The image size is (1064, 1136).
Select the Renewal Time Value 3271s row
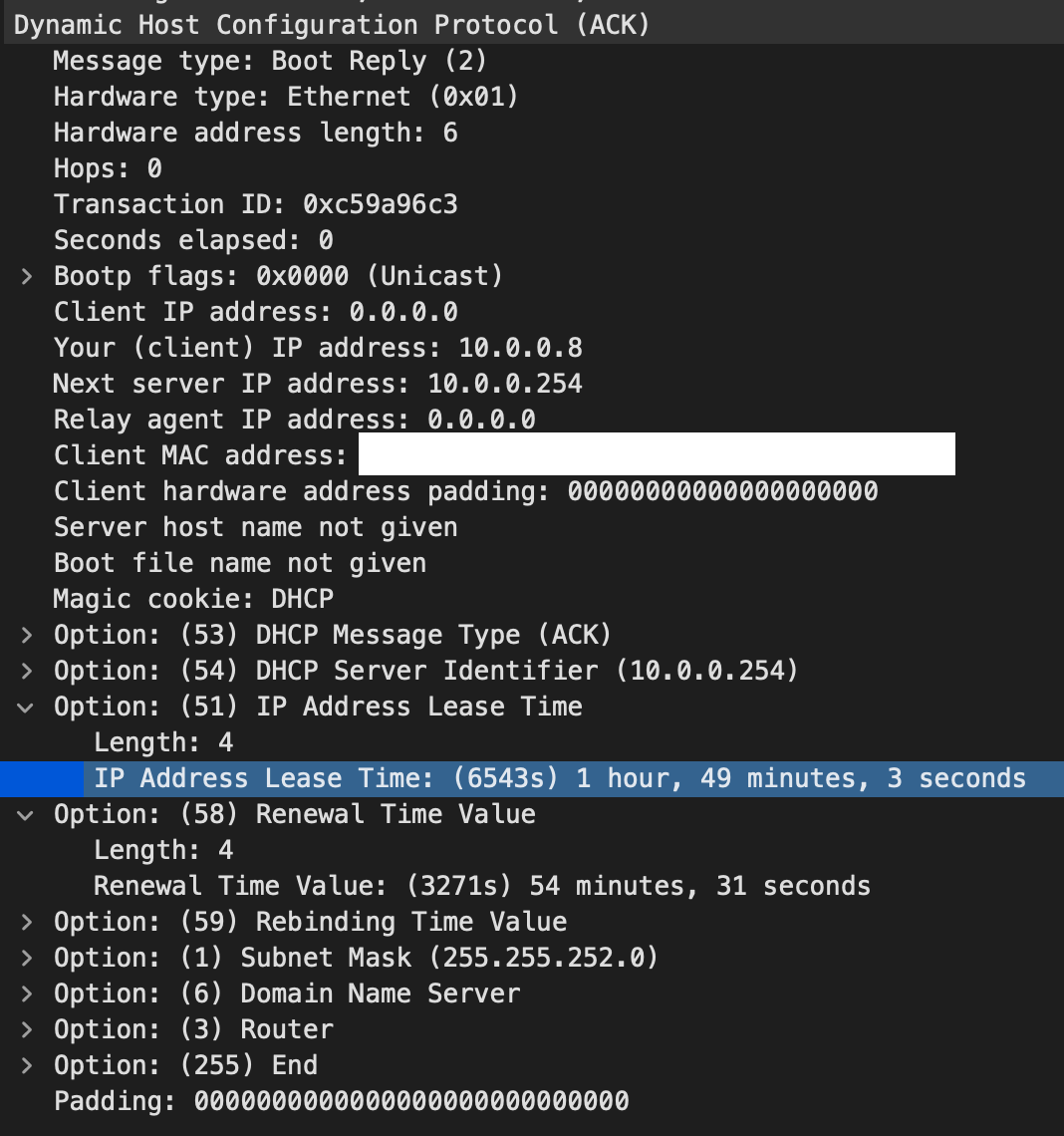pyautogui.click(x=481, y=886)
